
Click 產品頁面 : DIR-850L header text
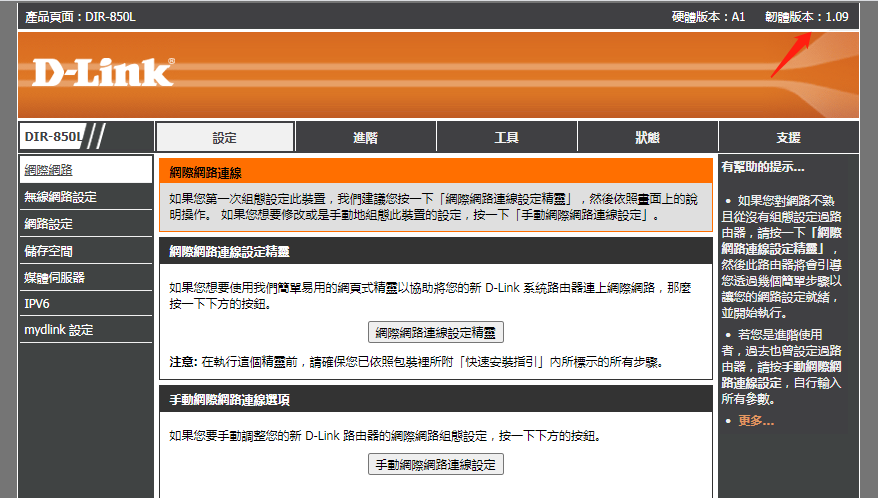pos(80,17)
